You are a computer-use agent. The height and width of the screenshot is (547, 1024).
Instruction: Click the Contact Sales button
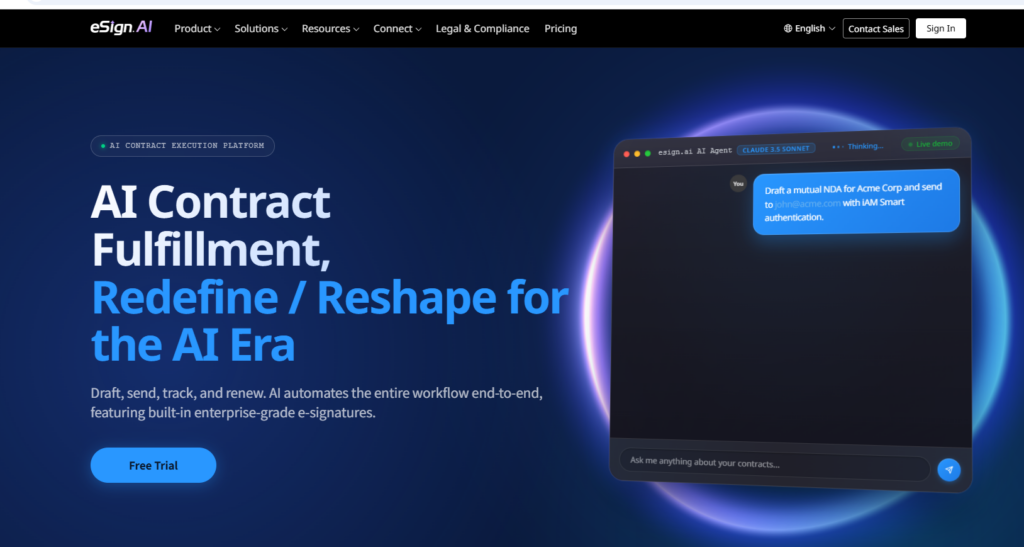click(876, 28)
